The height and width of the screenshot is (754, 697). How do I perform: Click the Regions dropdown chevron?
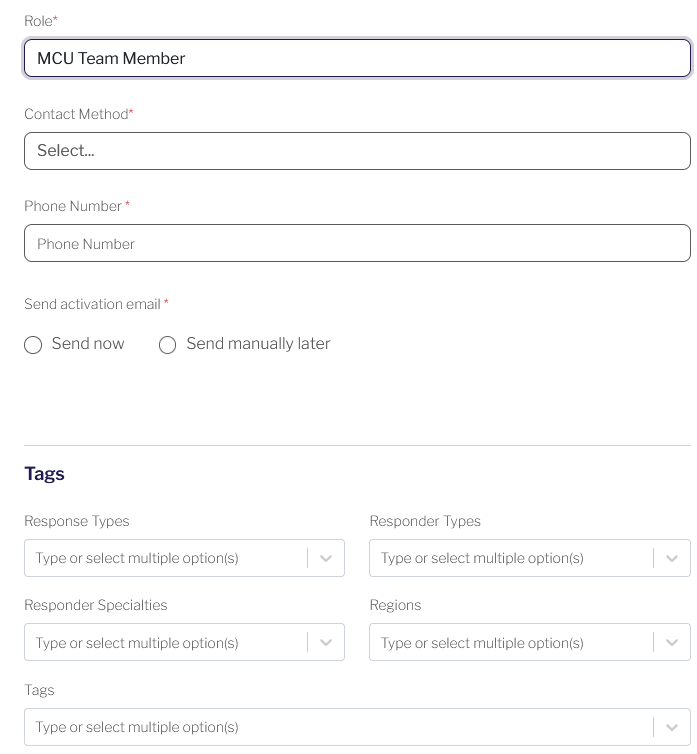click(672, 642)
